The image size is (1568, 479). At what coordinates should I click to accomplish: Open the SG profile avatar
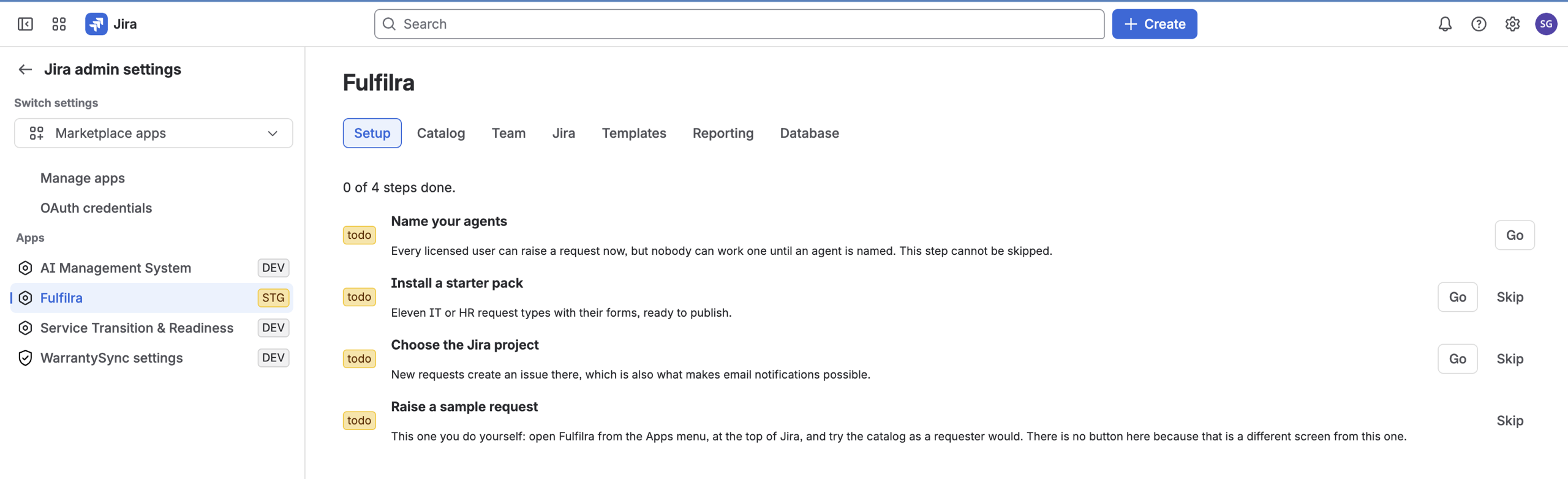point(1546,24)
